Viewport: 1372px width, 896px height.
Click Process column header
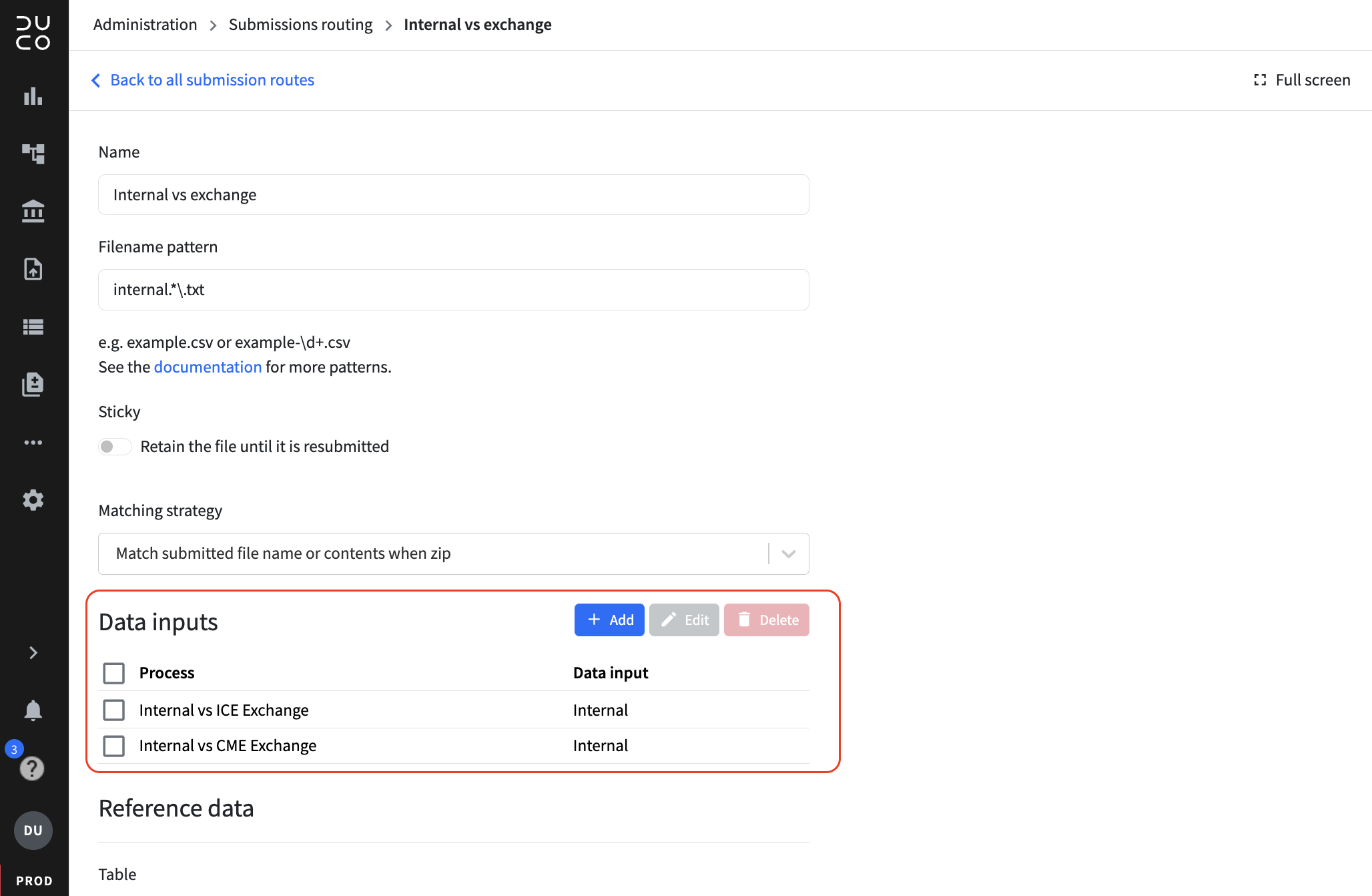pos(166,673)
